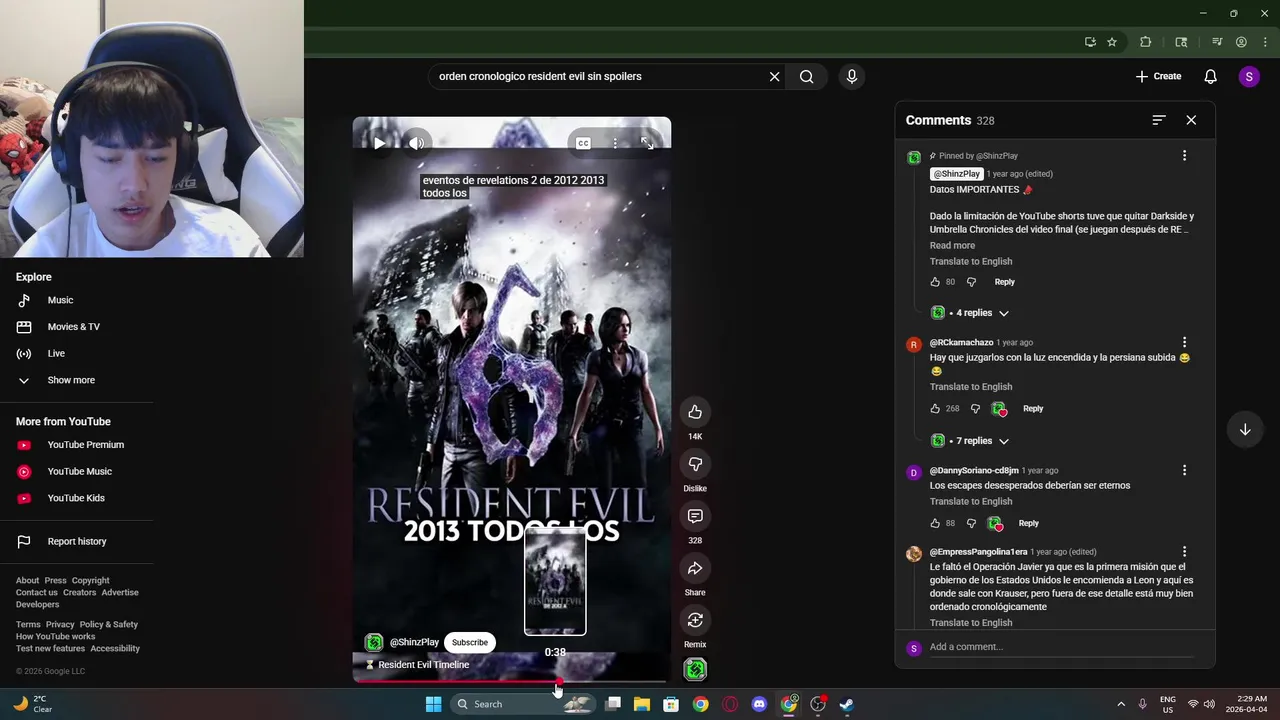Clear the YouTube search text

pyautogui.click(x=774, y=77)
